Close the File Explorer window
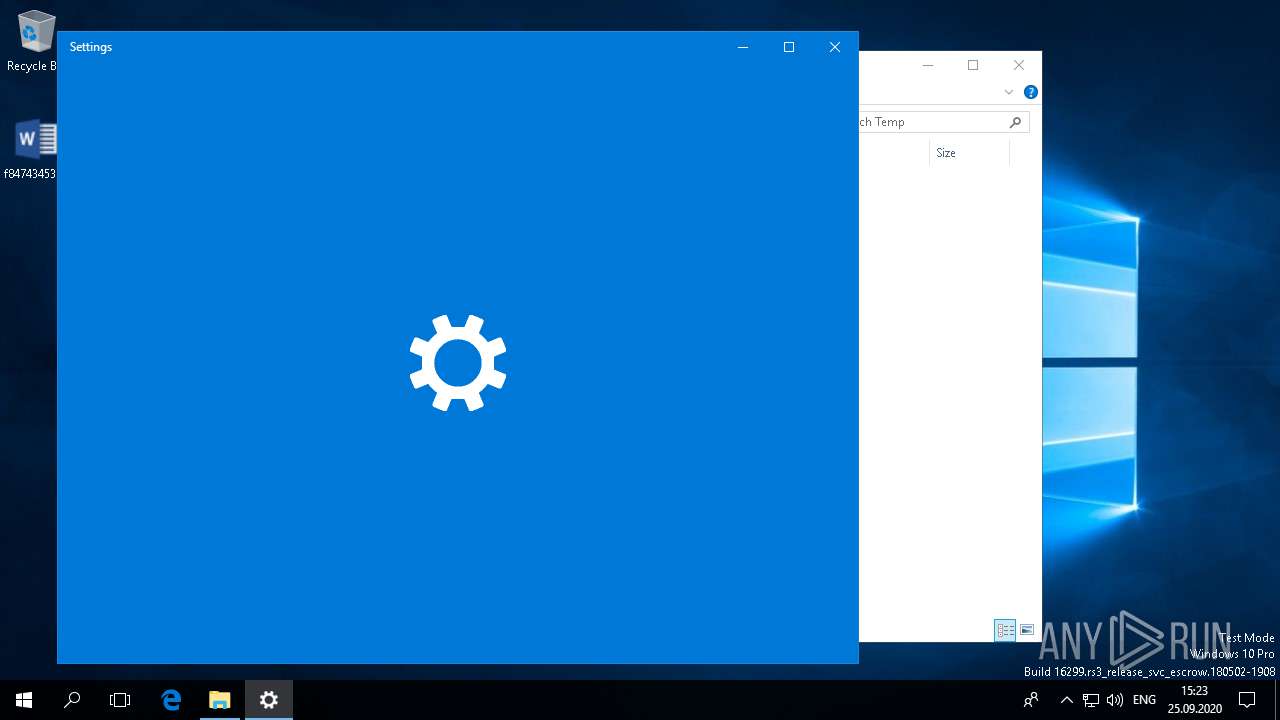This screenshot has height=720, width=1280. [x=1019, y=65]
